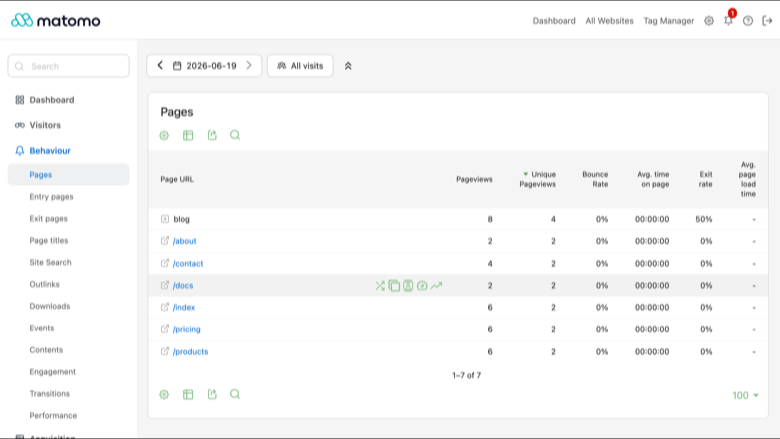Click bottom search table icon
Image resolution: width=780 pixels, height=439 pixels.
pos(235,394)
